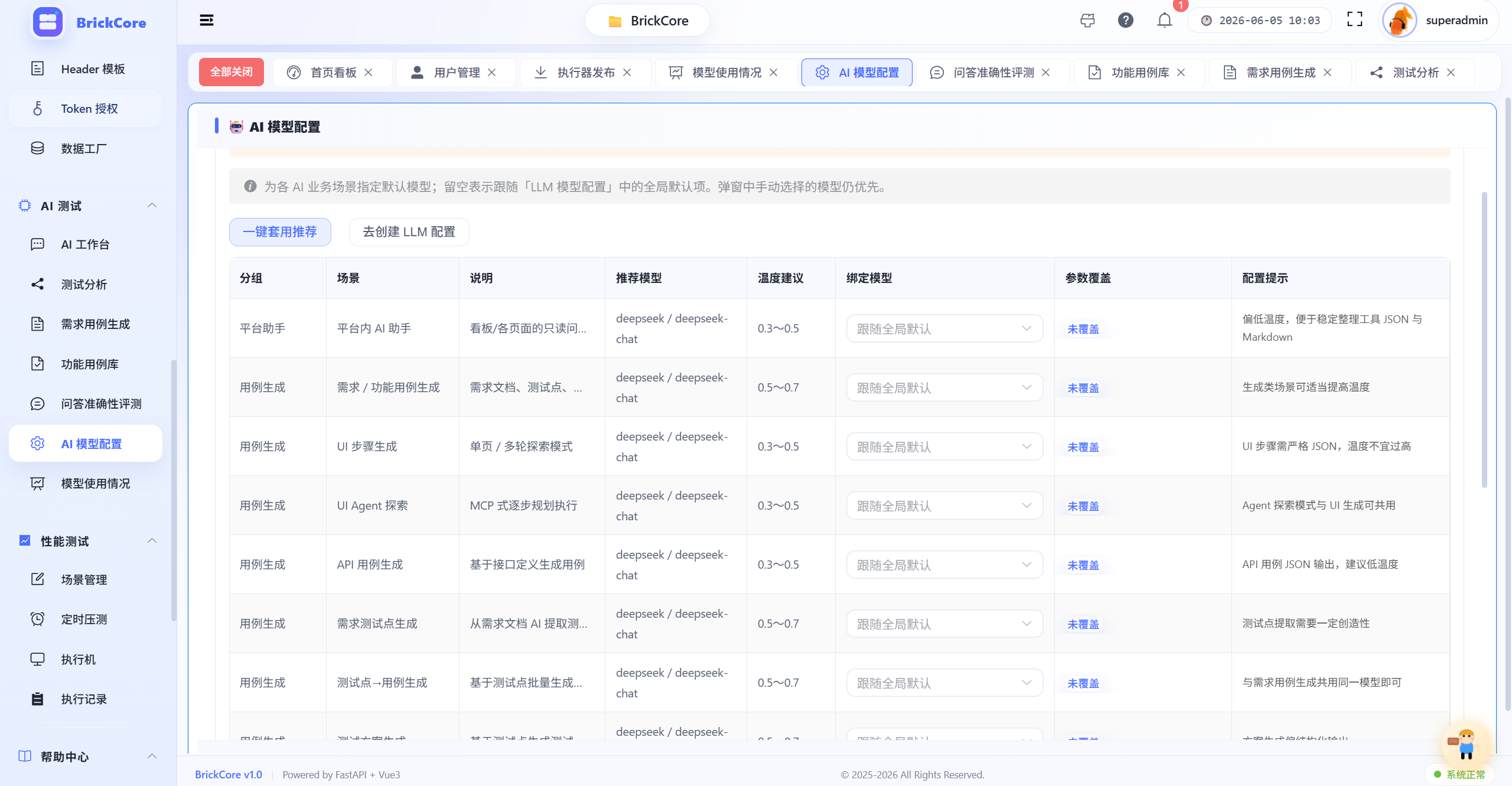This screenshot has height=786, width=1512.
Task: Open AI 工作台 in the sidebar
Action: (x=86, y=244)
